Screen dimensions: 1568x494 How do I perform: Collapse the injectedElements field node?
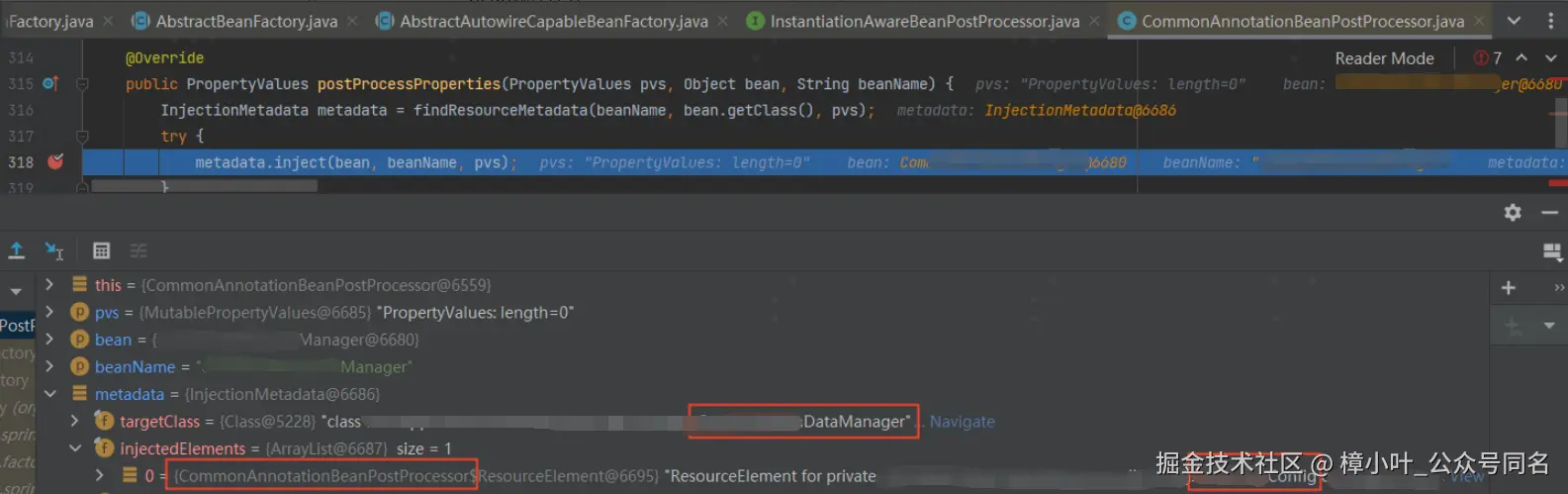(74, 448)
